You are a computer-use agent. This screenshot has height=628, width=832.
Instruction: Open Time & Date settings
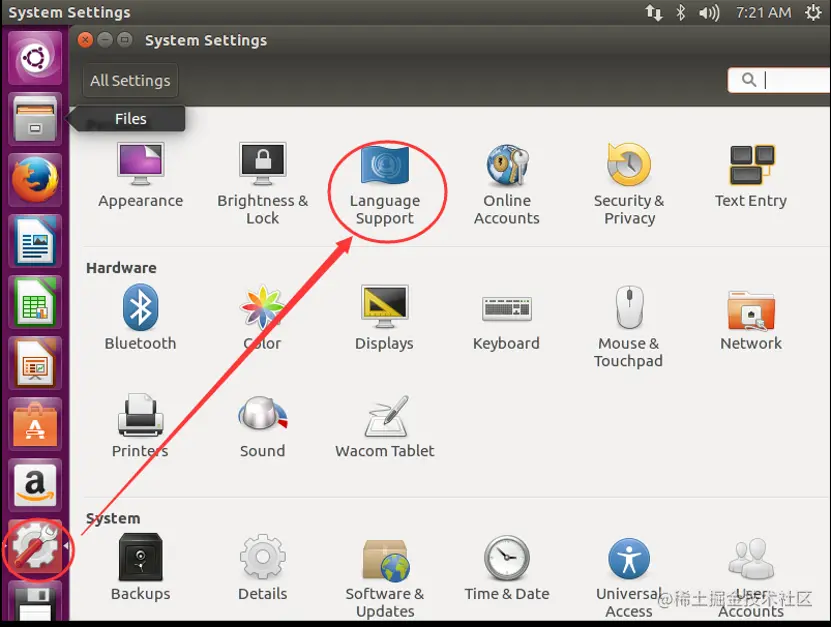tap(507, 568)
